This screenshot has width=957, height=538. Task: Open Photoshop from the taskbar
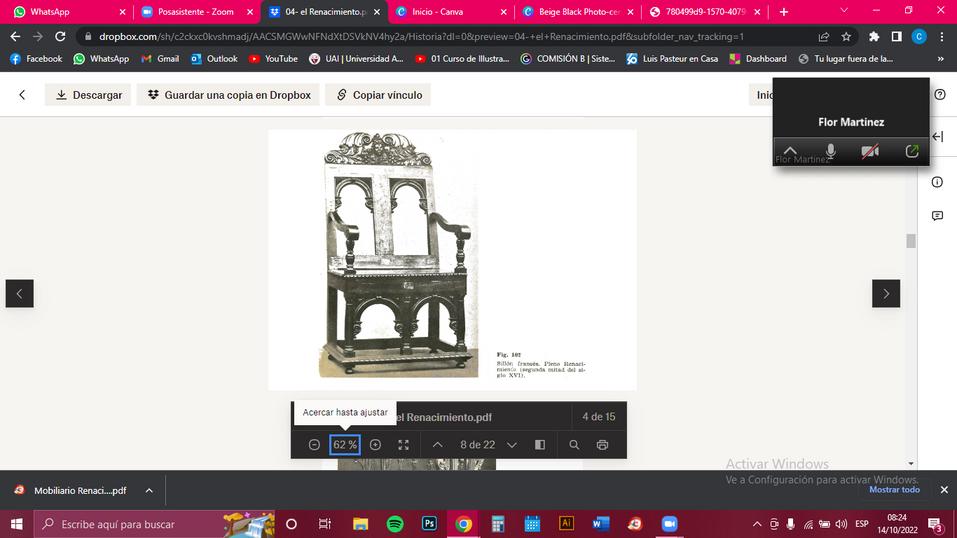point(429,524)
